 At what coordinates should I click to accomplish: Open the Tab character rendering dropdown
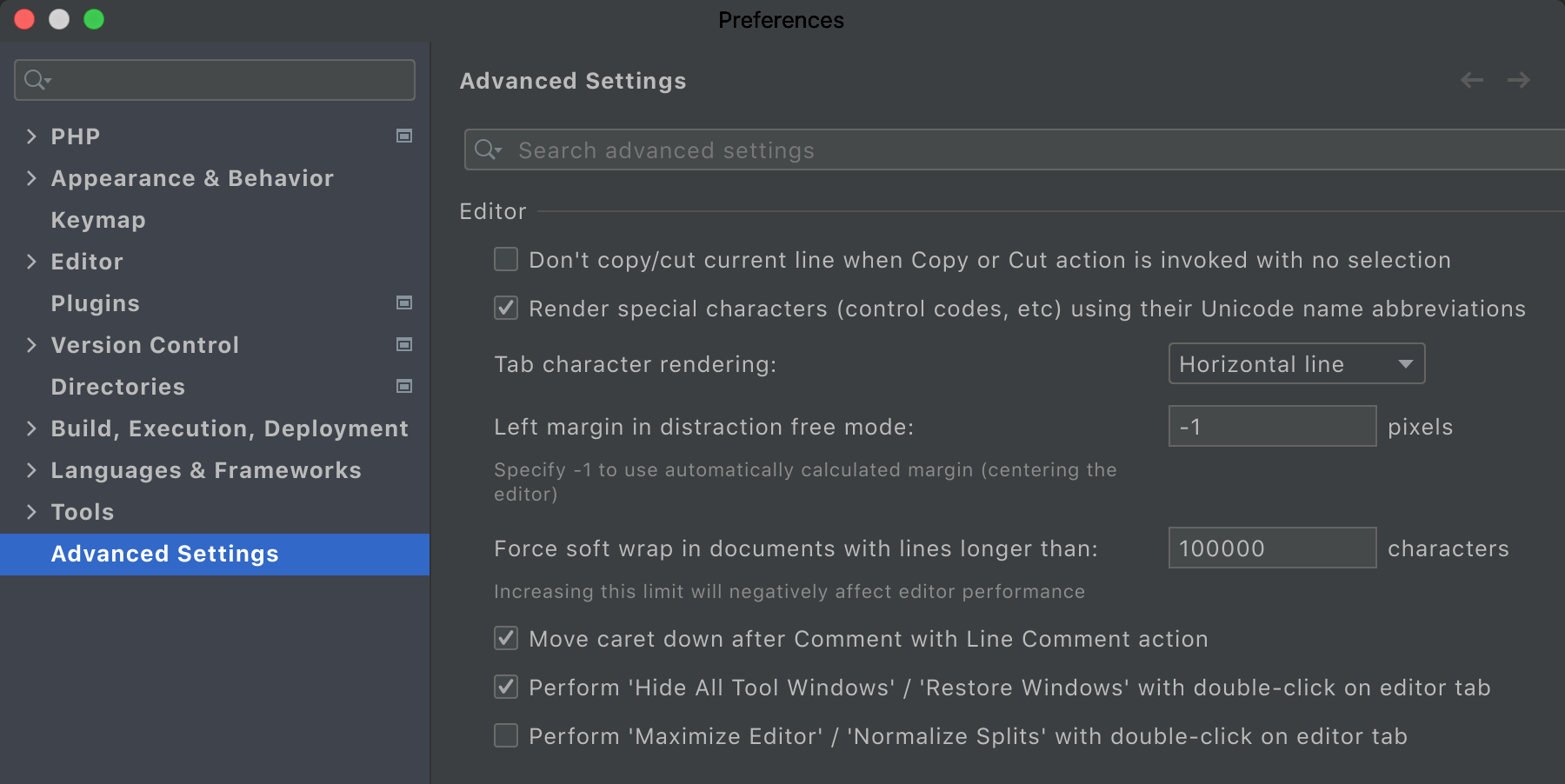(x=1296, y=363)
